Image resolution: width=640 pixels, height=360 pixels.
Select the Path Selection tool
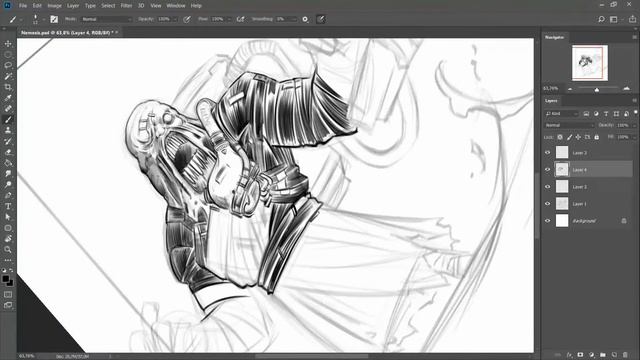(8, 217)
